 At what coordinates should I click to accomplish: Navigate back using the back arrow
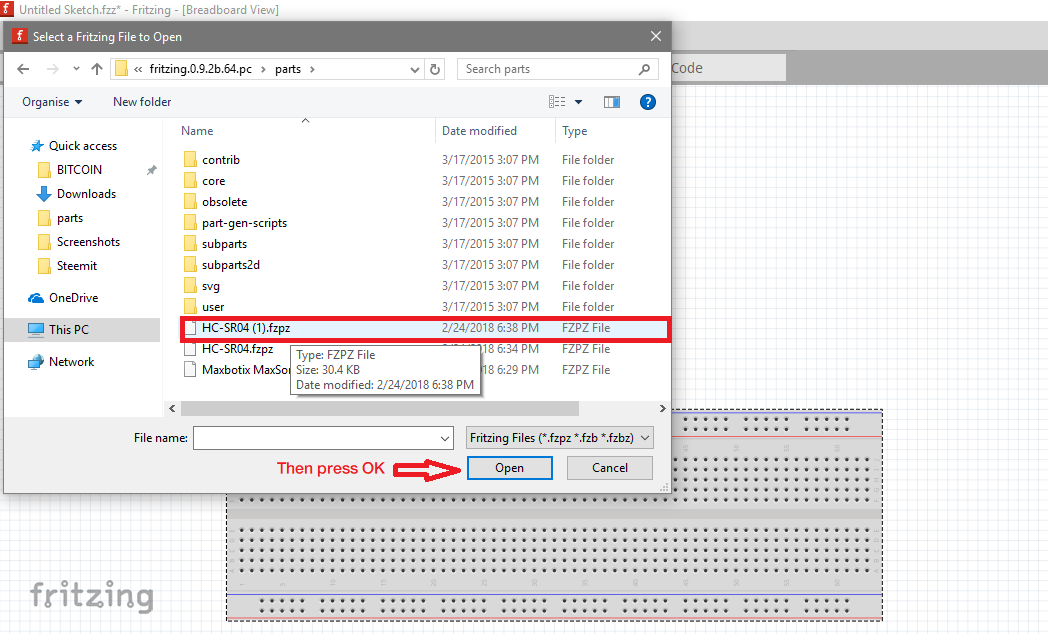(23, 67)
